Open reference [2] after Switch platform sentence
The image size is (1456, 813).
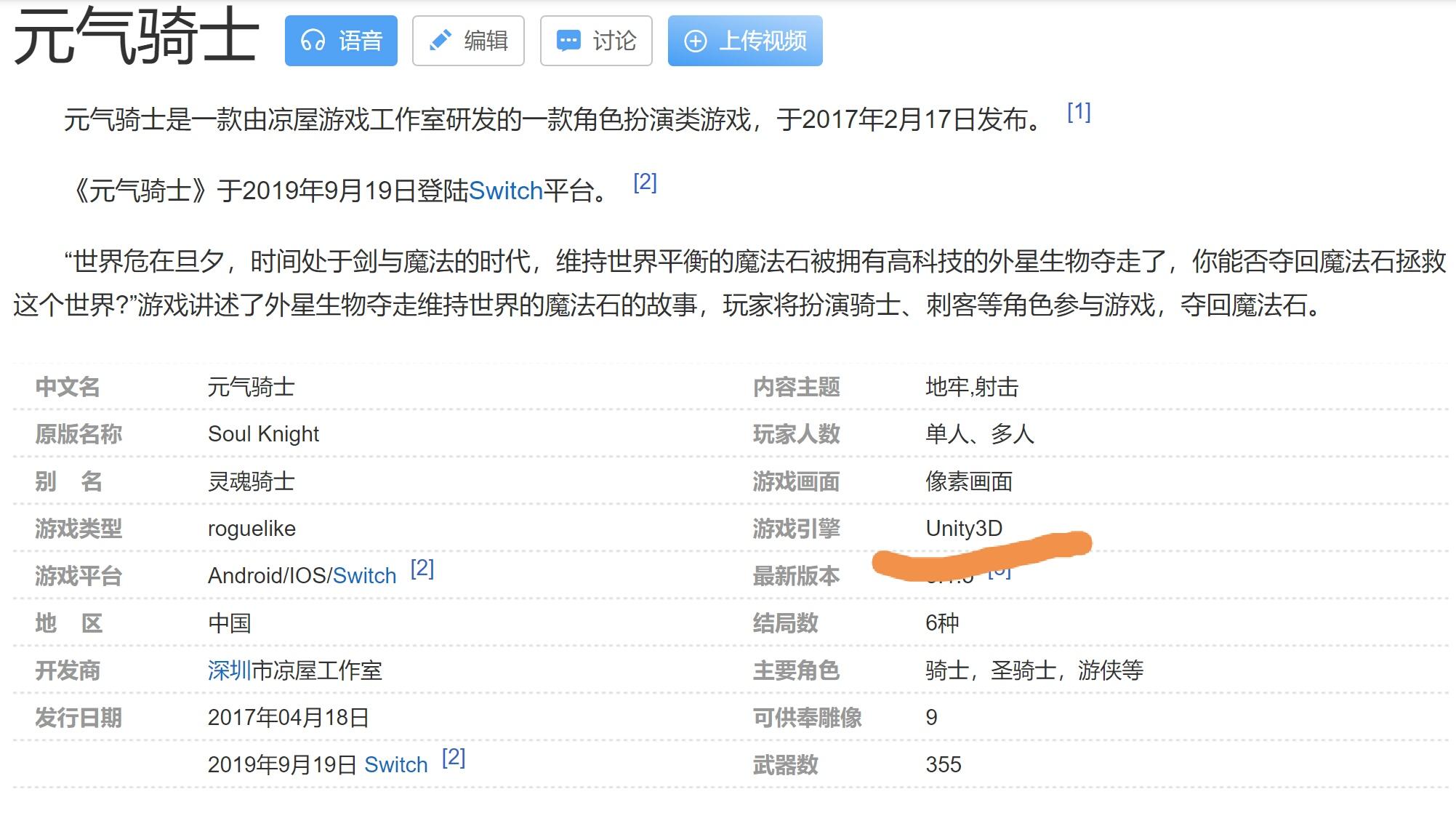[645, 183]
